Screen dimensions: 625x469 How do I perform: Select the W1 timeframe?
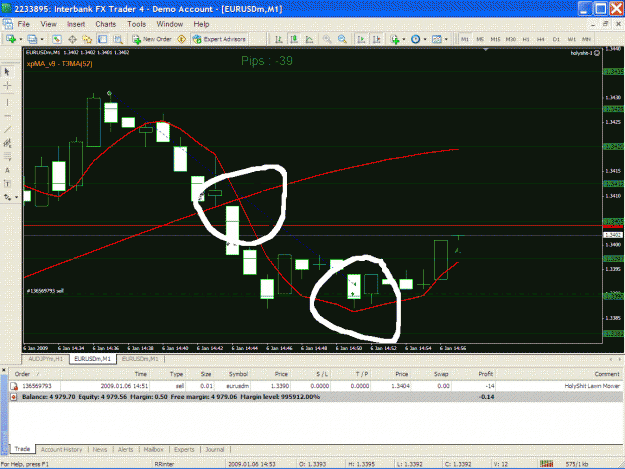[x=572, y=39]
